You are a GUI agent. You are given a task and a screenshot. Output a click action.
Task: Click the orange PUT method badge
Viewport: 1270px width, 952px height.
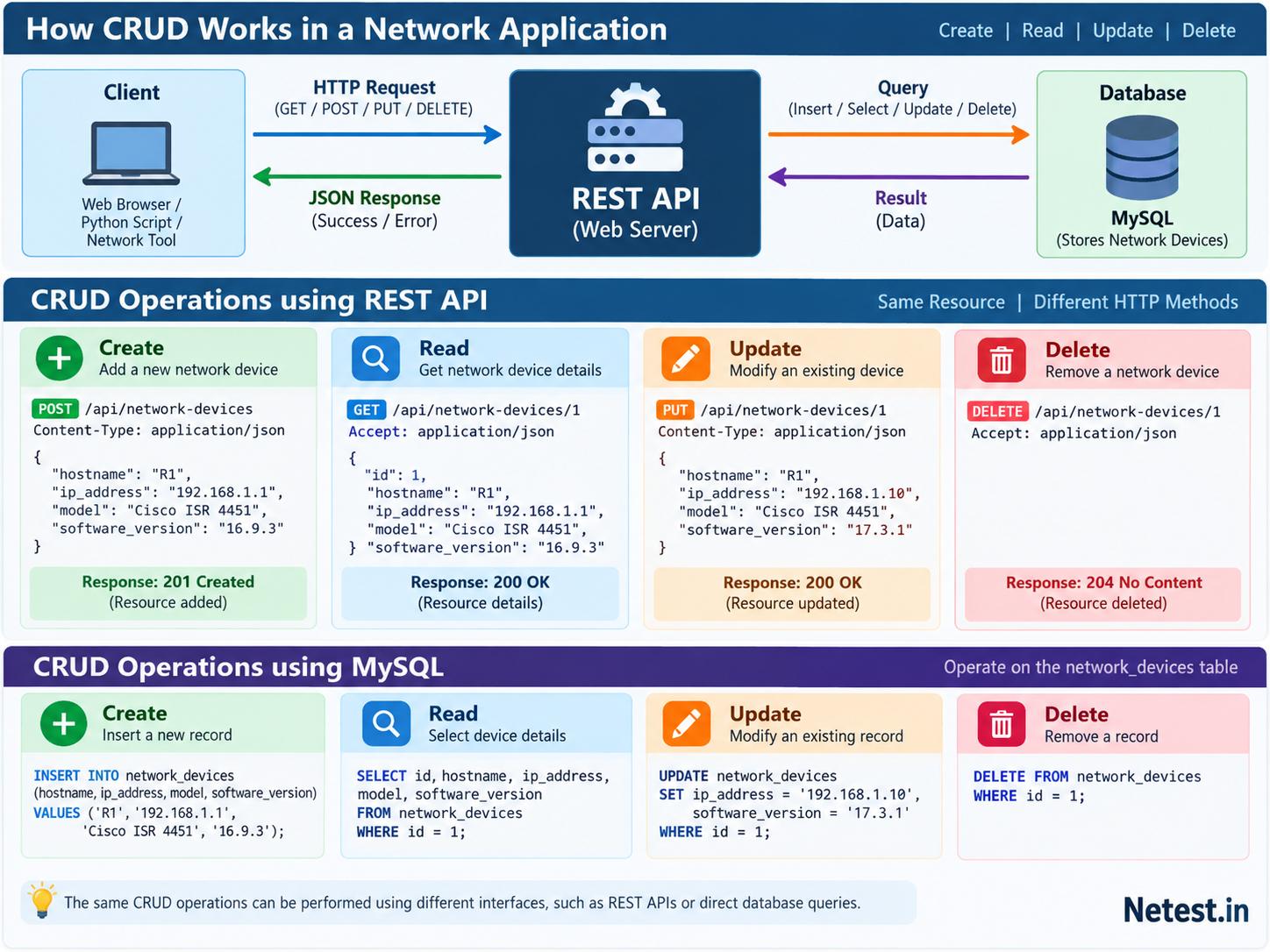pyautogui.click(x=675, y=409)
